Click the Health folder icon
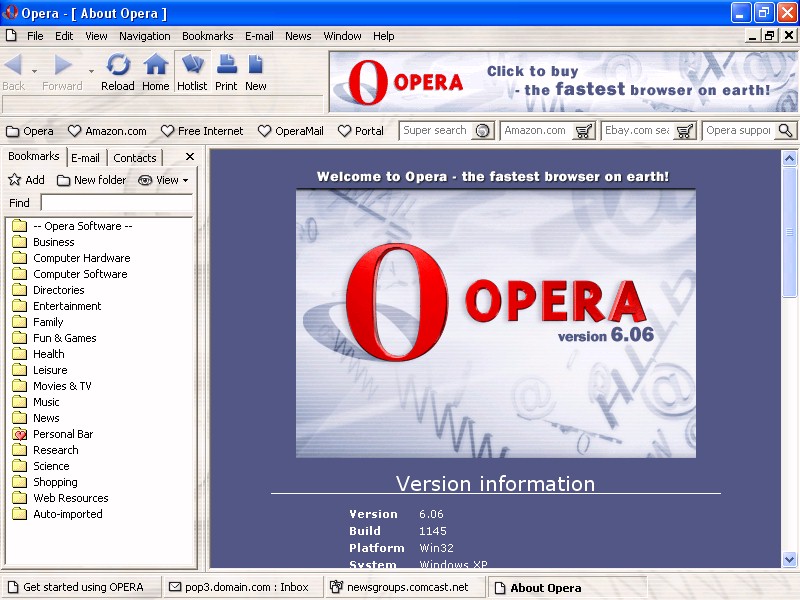This screenshot has height=600, width=800. pos(19,354)
